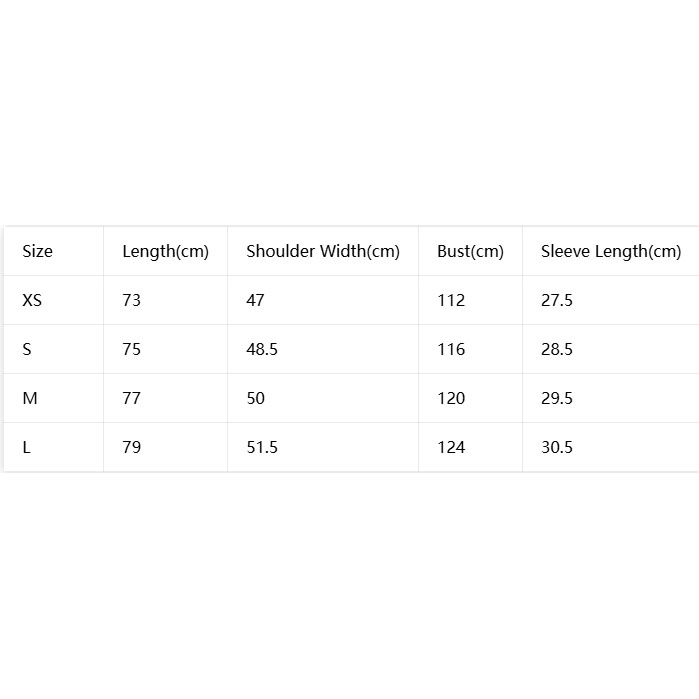Image resolution: width=699 pixels, height=699 pixels.
Task: Select shoulder width value 48.5
Action: (262, 349)
